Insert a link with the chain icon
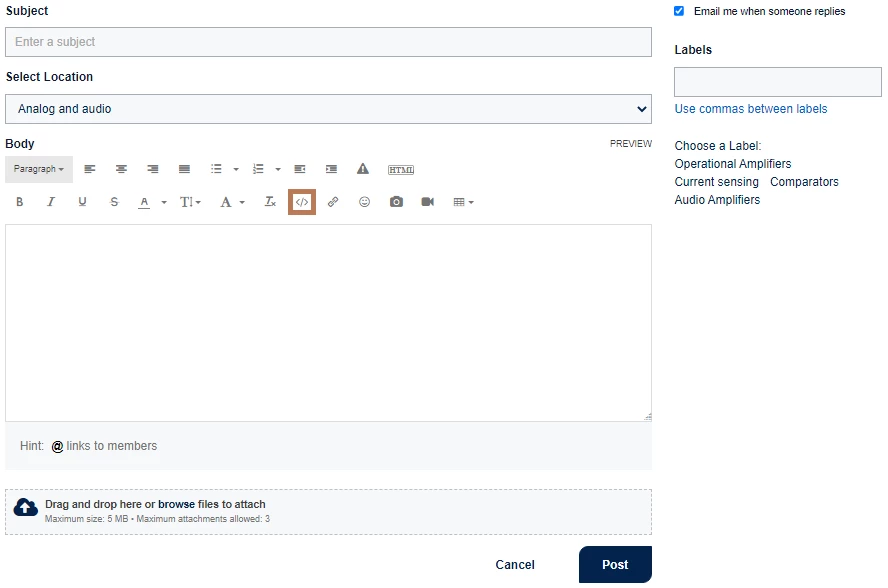This screenshot has width=888, height=588. tap(333, 202)
